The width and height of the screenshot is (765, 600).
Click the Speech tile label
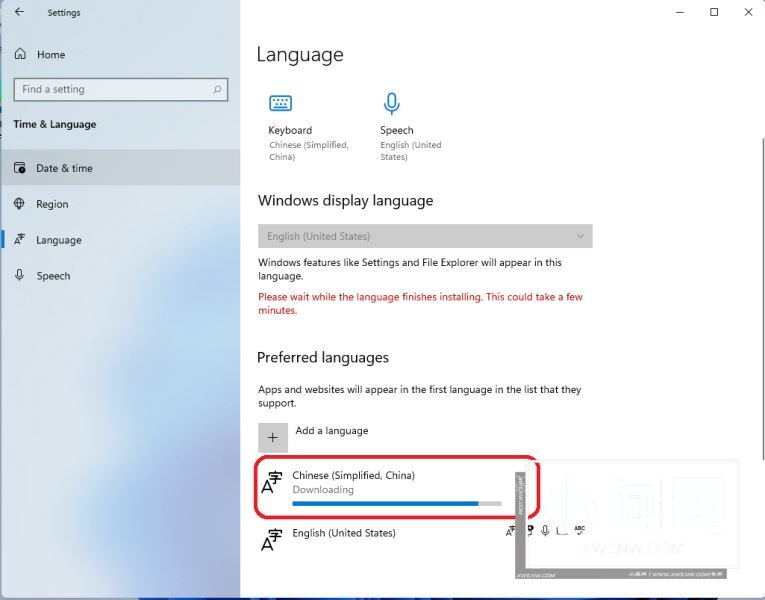point(397,130)
